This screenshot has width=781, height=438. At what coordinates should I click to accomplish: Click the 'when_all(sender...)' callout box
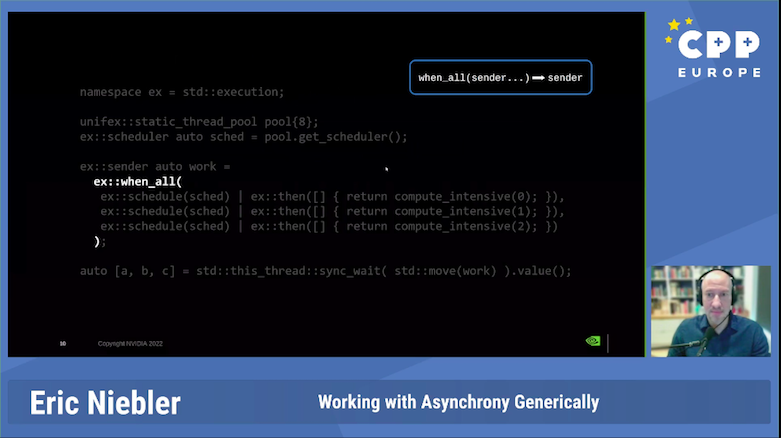(x=501, y=77)
